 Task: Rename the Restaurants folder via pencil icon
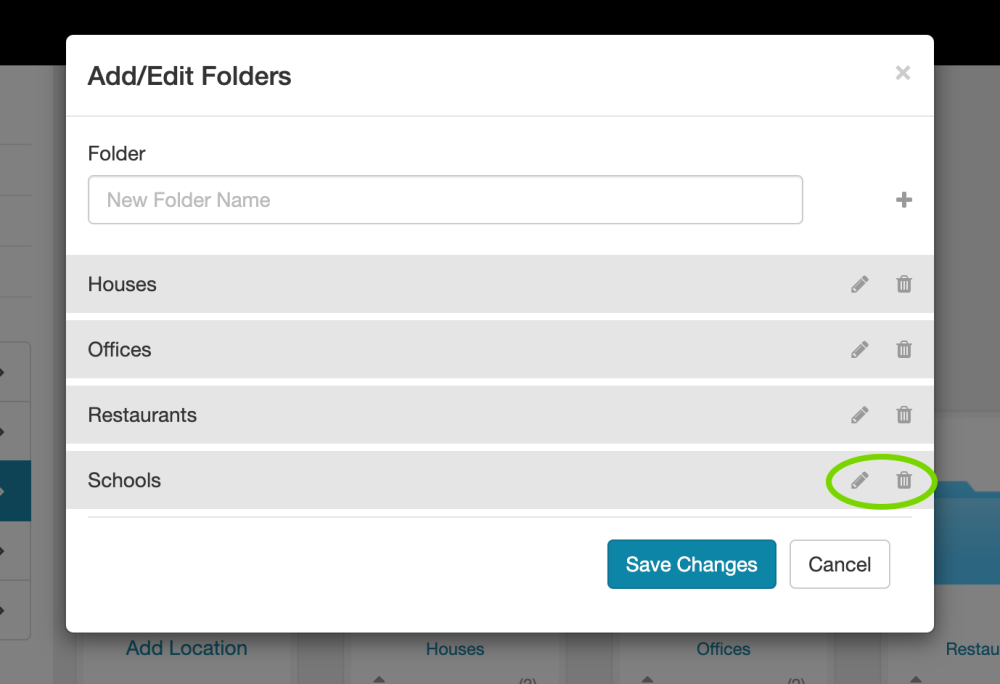coord(860,415)
